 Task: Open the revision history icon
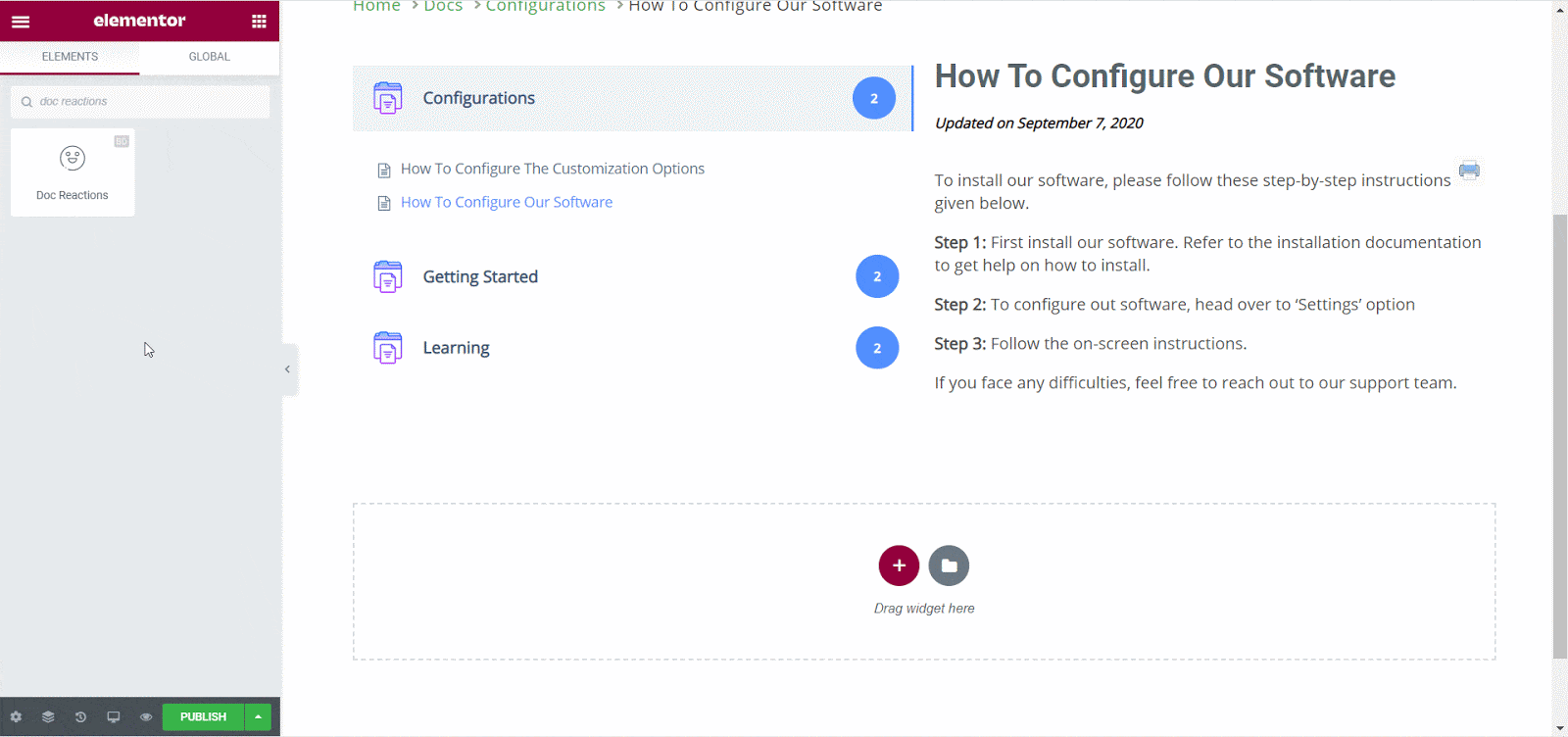pyautogui.click(x=80, y=717)
